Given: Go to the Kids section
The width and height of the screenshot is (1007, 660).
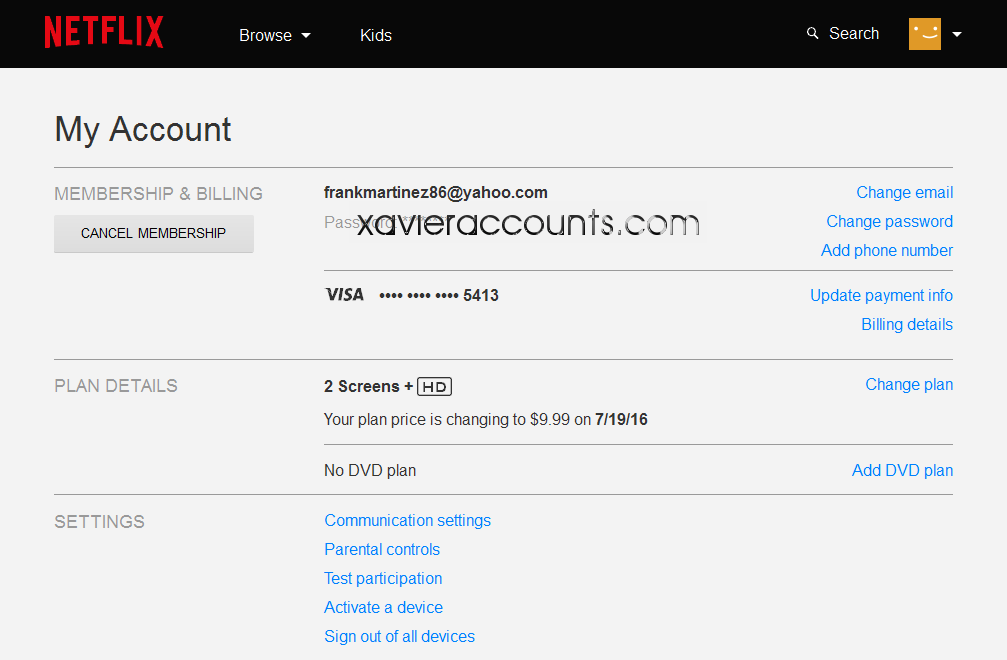Looking at the screenshot, I should point(376,35).
